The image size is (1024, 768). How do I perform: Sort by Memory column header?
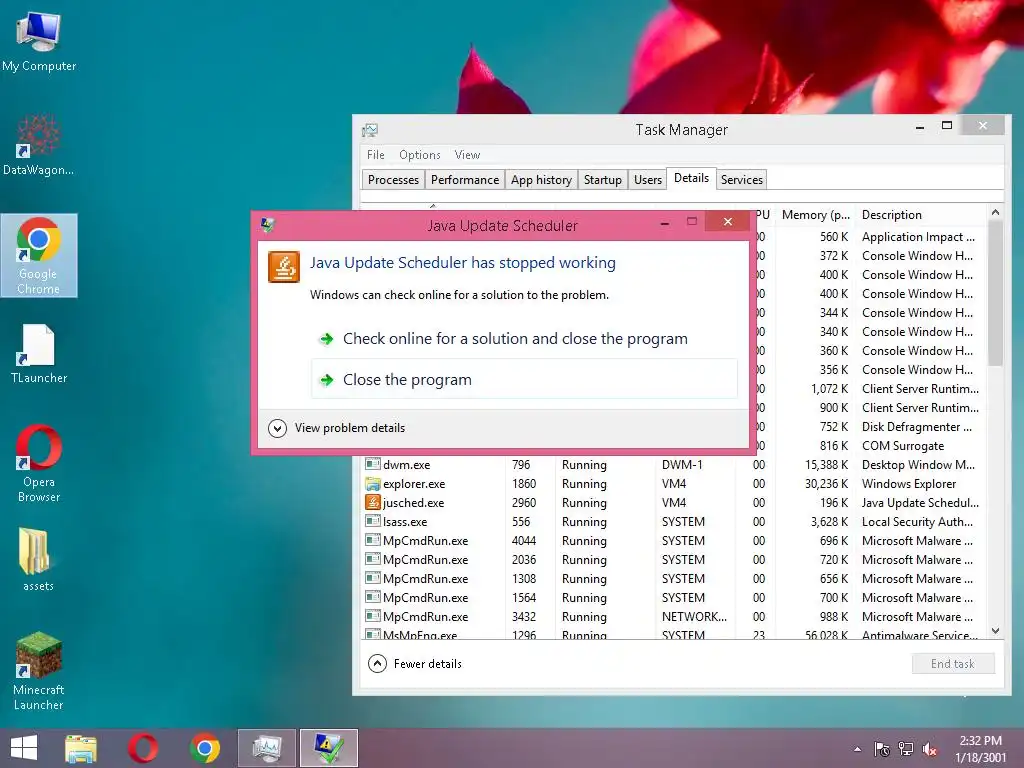pos(815,215)
